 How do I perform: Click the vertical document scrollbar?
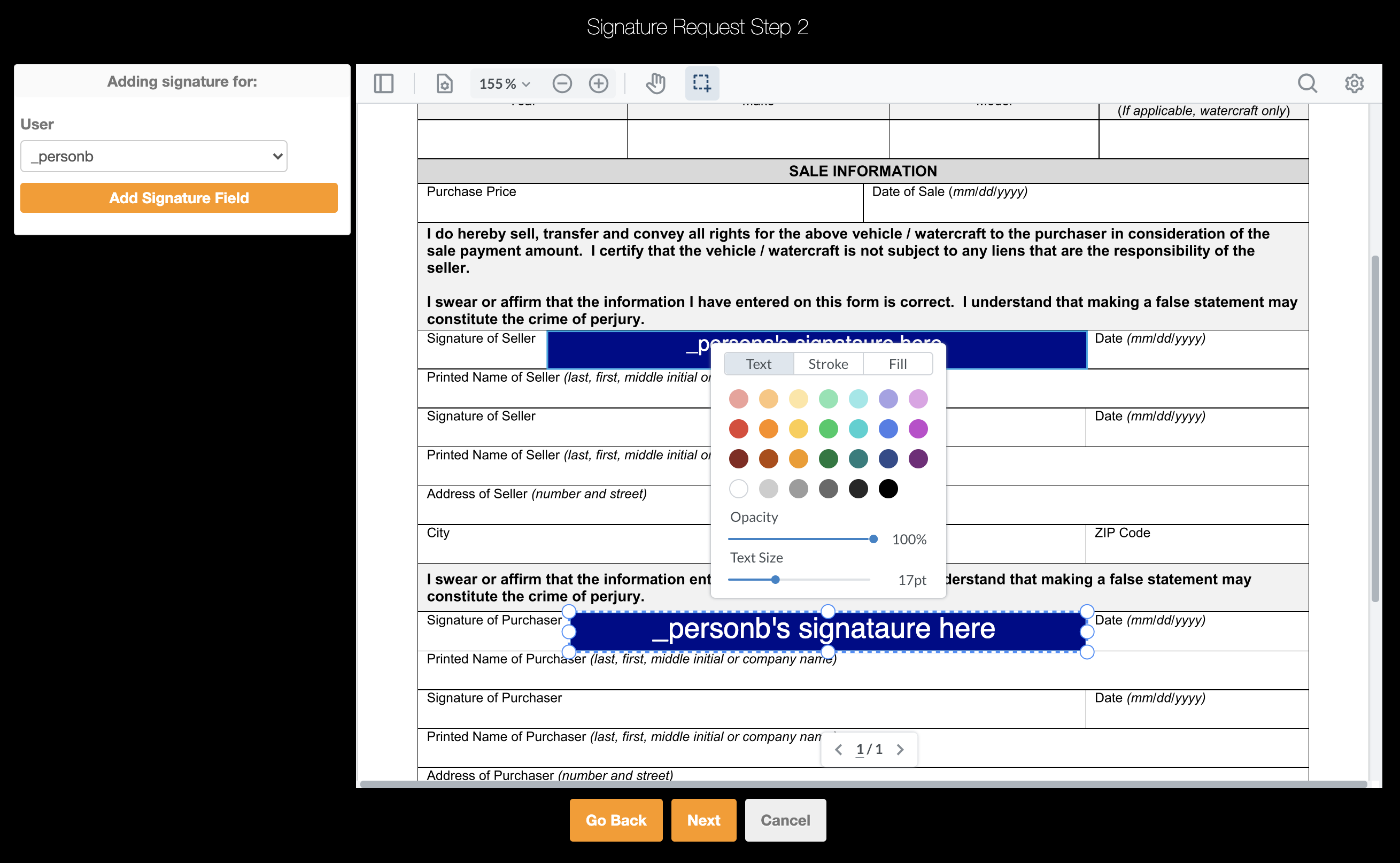pyautogui.click(x=1375, y=428)
